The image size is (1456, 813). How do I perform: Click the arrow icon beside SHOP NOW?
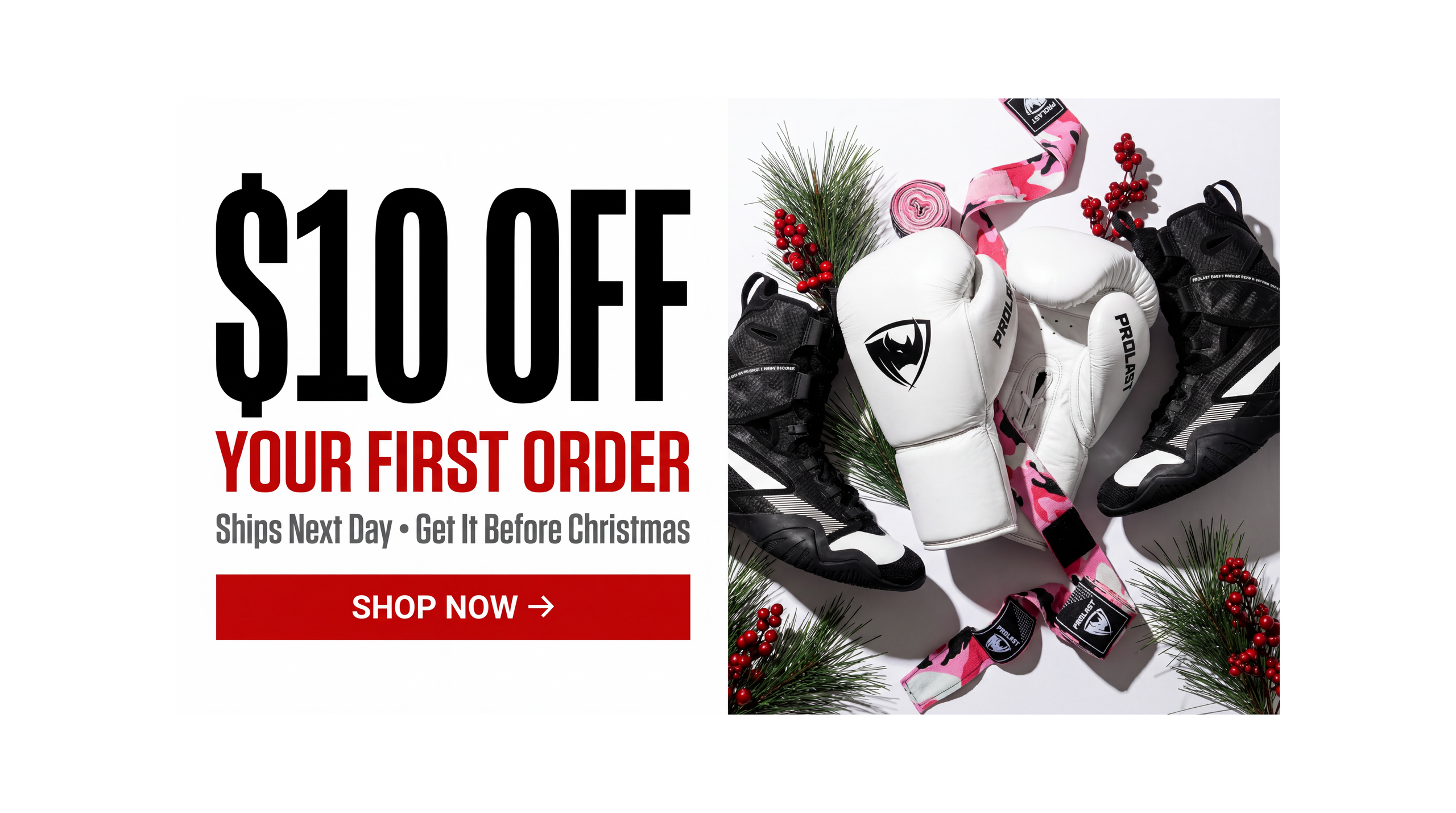[x=541, y=607]
